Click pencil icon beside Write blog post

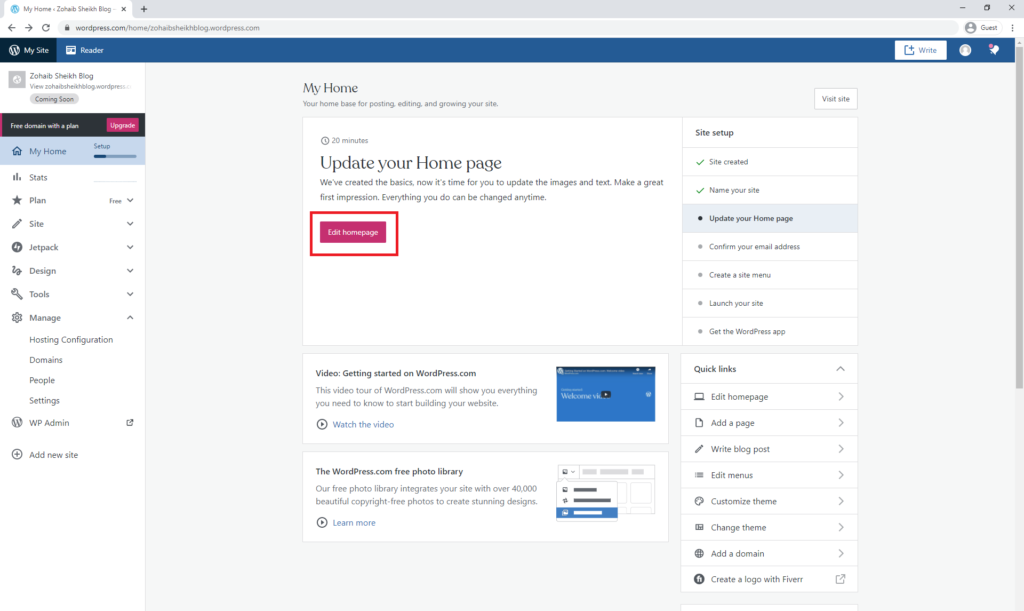click(699, 449)
